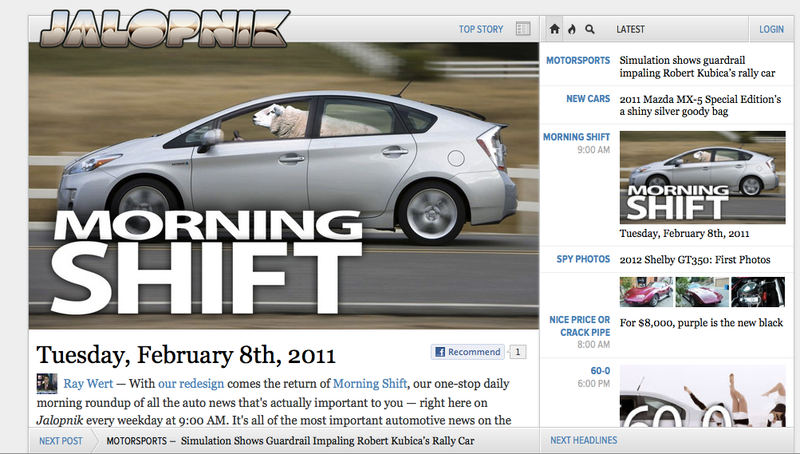Follow the Morning Shift link in article text
Screen dimensions: 800x454
tap(370, 384)
